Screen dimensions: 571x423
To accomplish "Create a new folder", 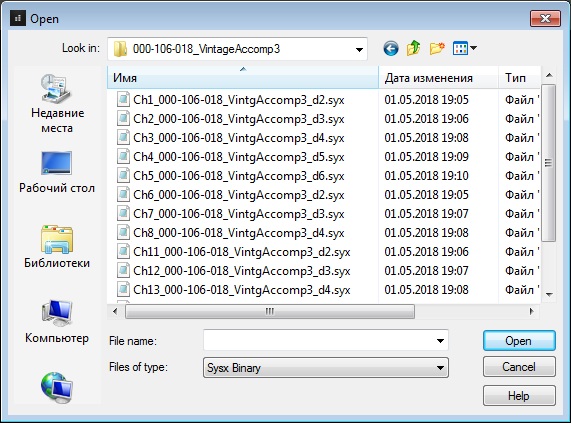I will point(437,48).
